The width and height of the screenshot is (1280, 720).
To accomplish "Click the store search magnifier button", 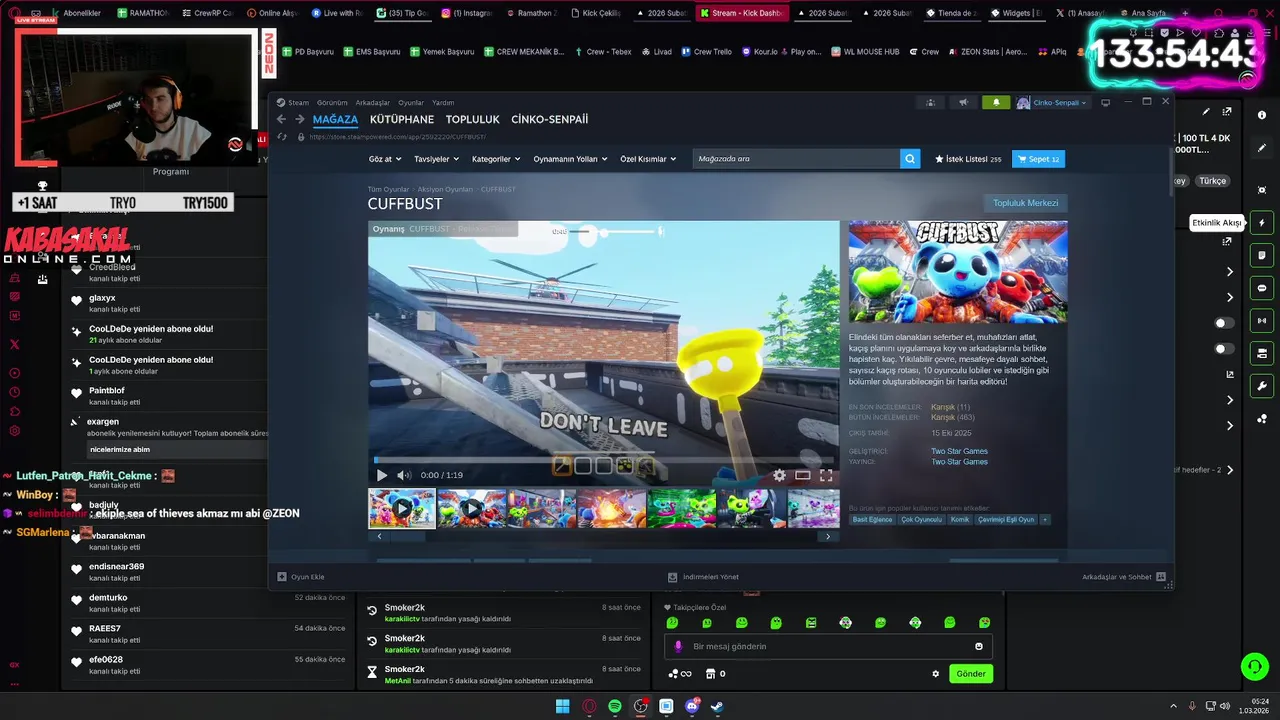I will click(910, 158).
